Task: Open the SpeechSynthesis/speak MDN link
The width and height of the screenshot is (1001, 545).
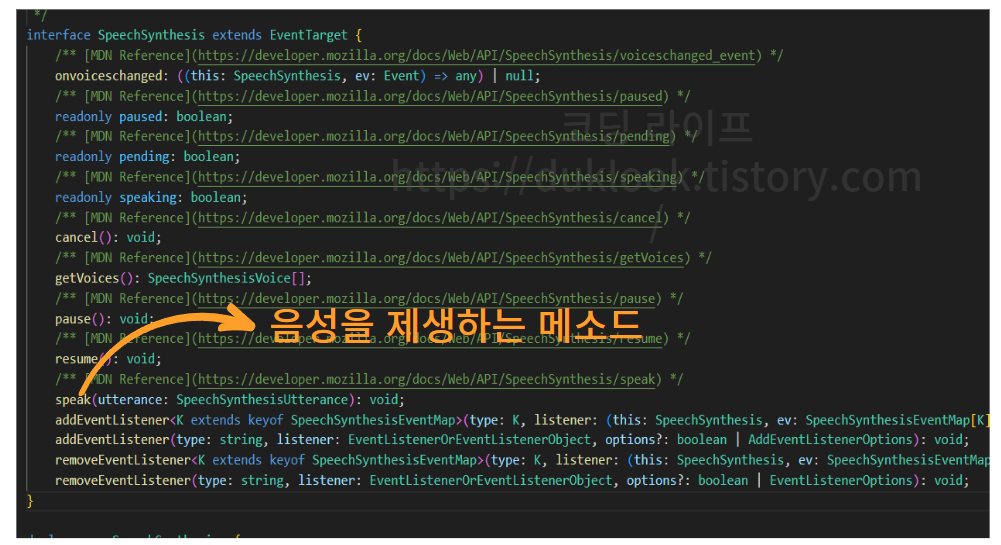Action: click(x=426, y=380)
